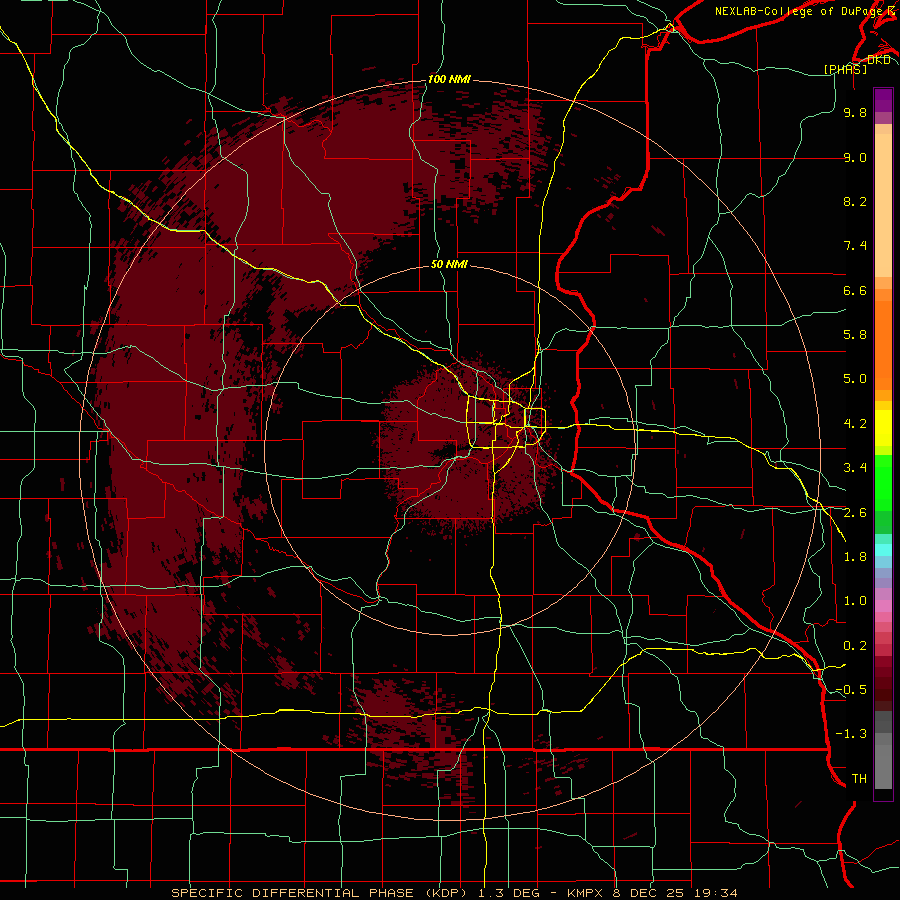Pick the pale peach band of the color scale
This screenshot has width=900, height=900.
(x=883, y=205)
